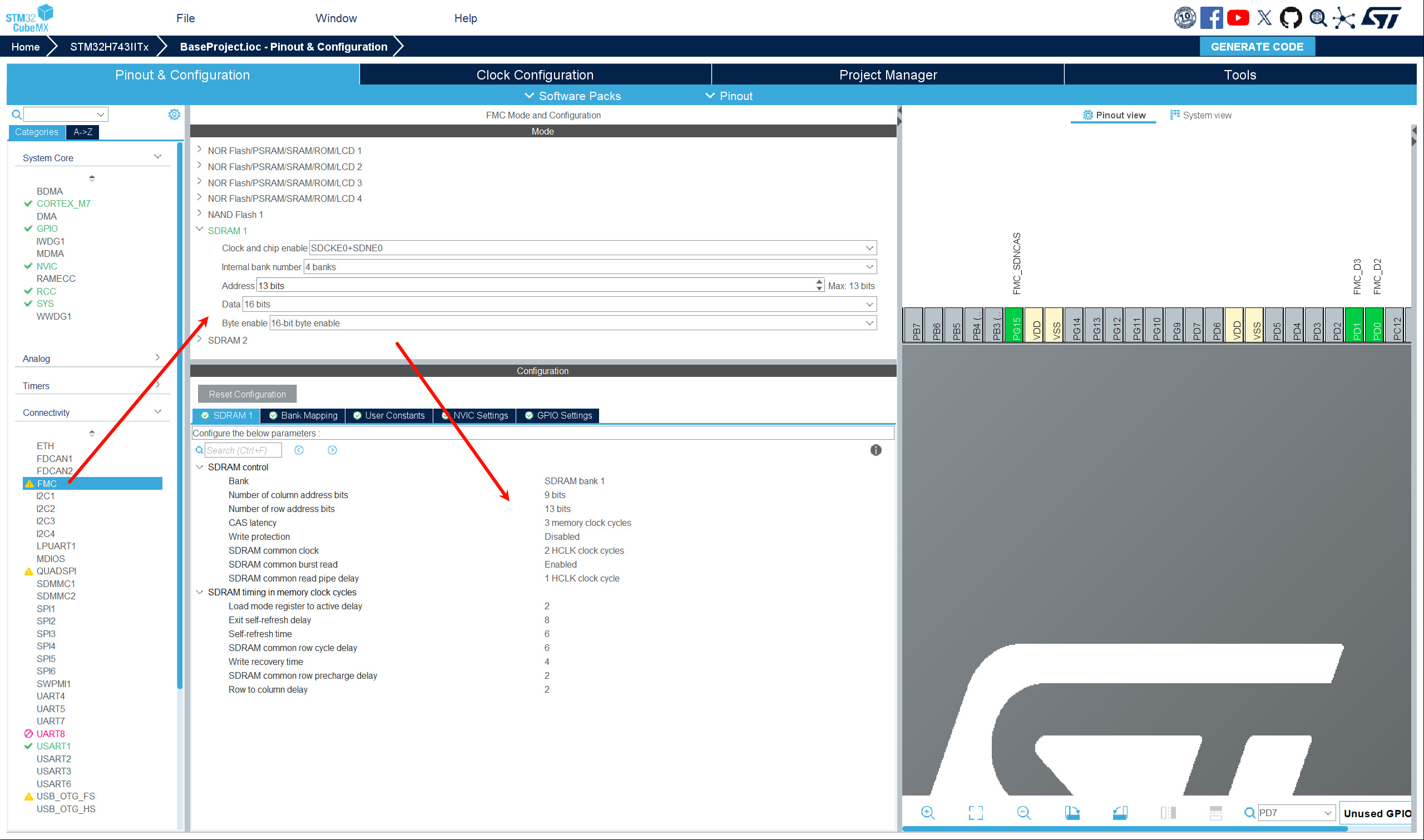The image size is (1424, 840).
Task: Open the YouTube icon link
Action: [x=1238, y=18]
